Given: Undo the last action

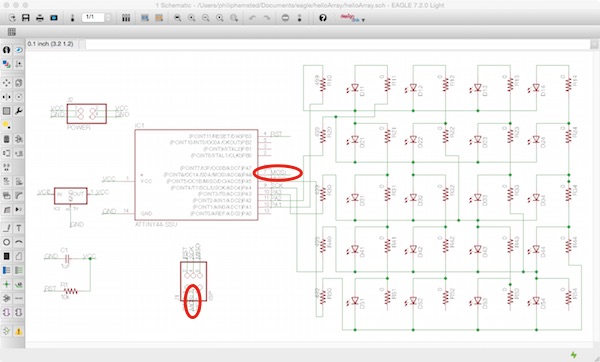Looking at the screenshot, I should point(252,18).
